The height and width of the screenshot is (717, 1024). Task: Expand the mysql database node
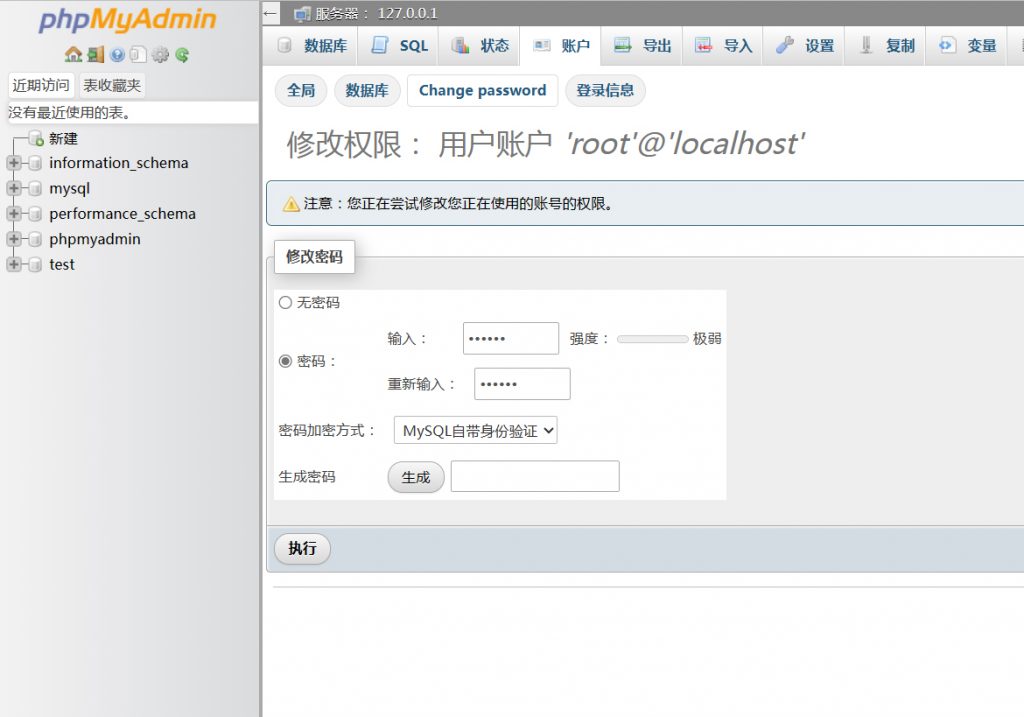pos(14,188)
